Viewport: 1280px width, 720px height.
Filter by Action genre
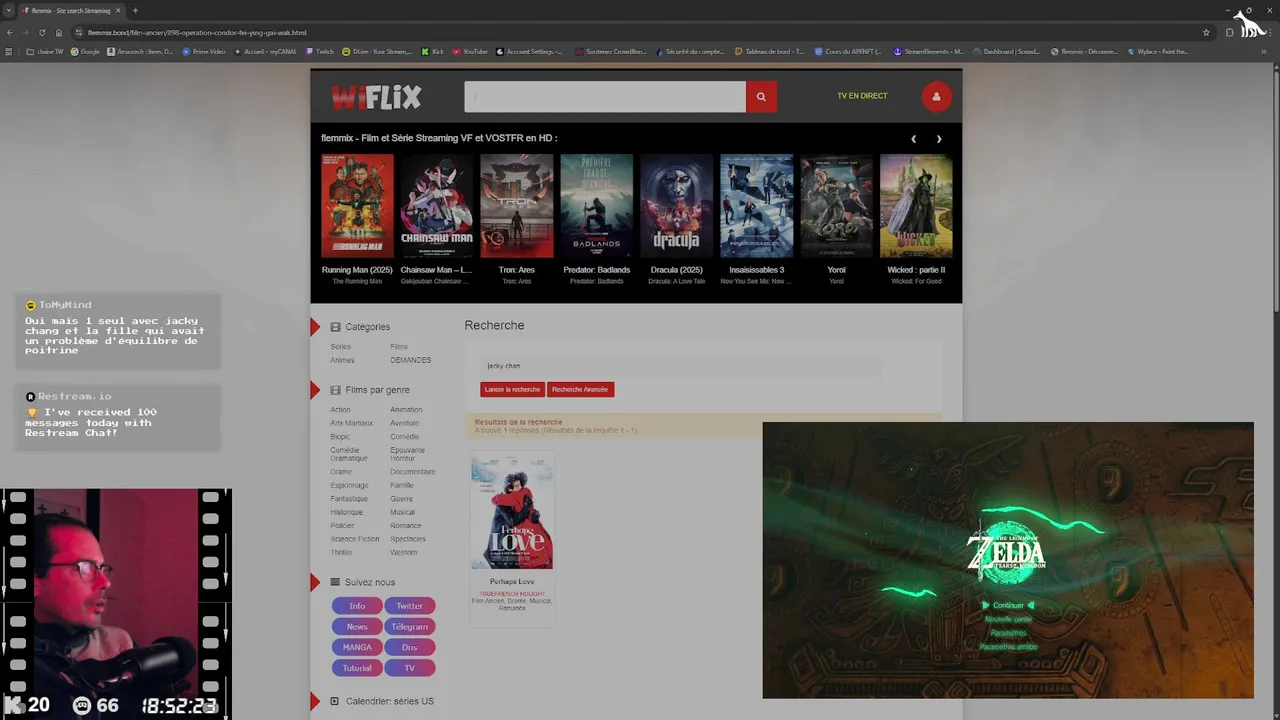[340, 410]
